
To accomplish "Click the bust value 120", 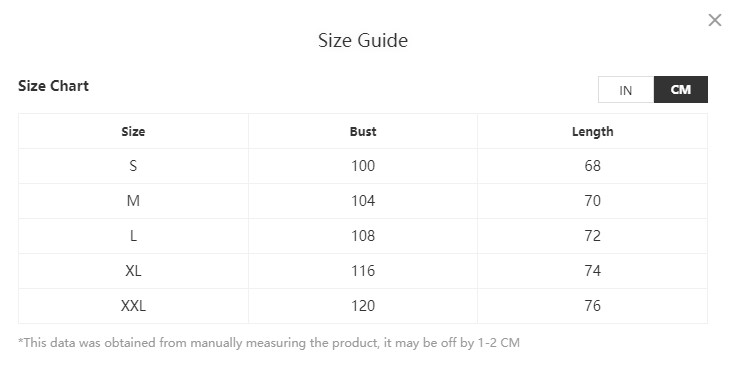I will pyautogui.click(x=363, y=306).
